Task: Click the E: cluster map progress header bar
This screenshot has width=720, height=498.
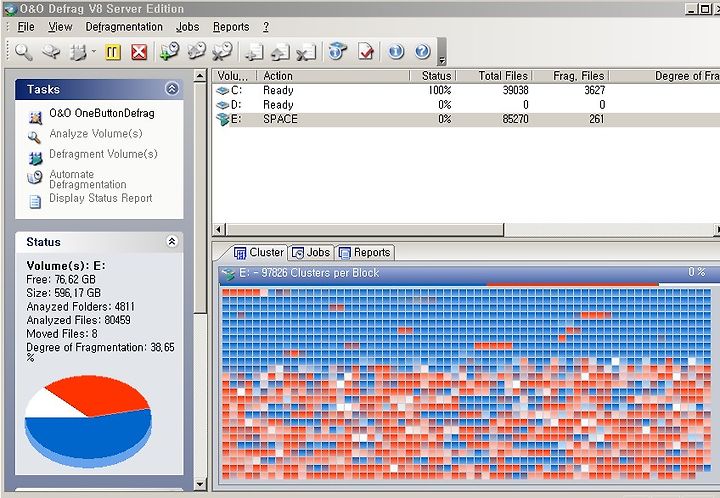Action: (x=469, y=273)
